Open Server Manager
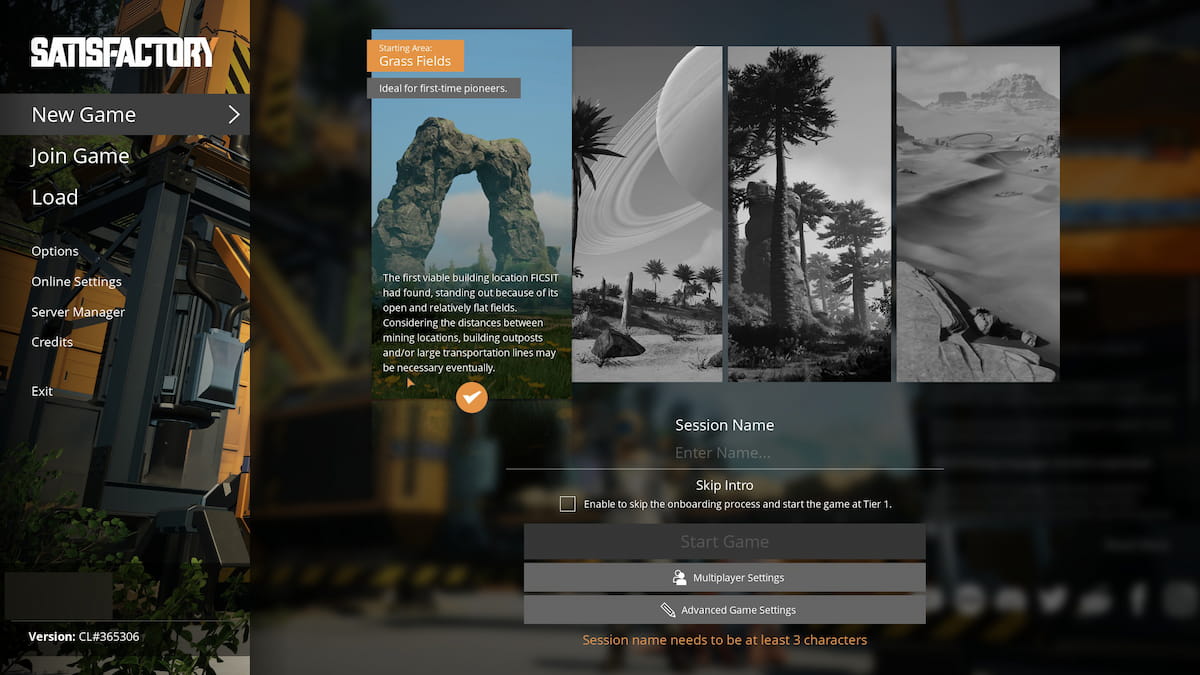This screenshot has width=1200, height=675. pos(78,312)
